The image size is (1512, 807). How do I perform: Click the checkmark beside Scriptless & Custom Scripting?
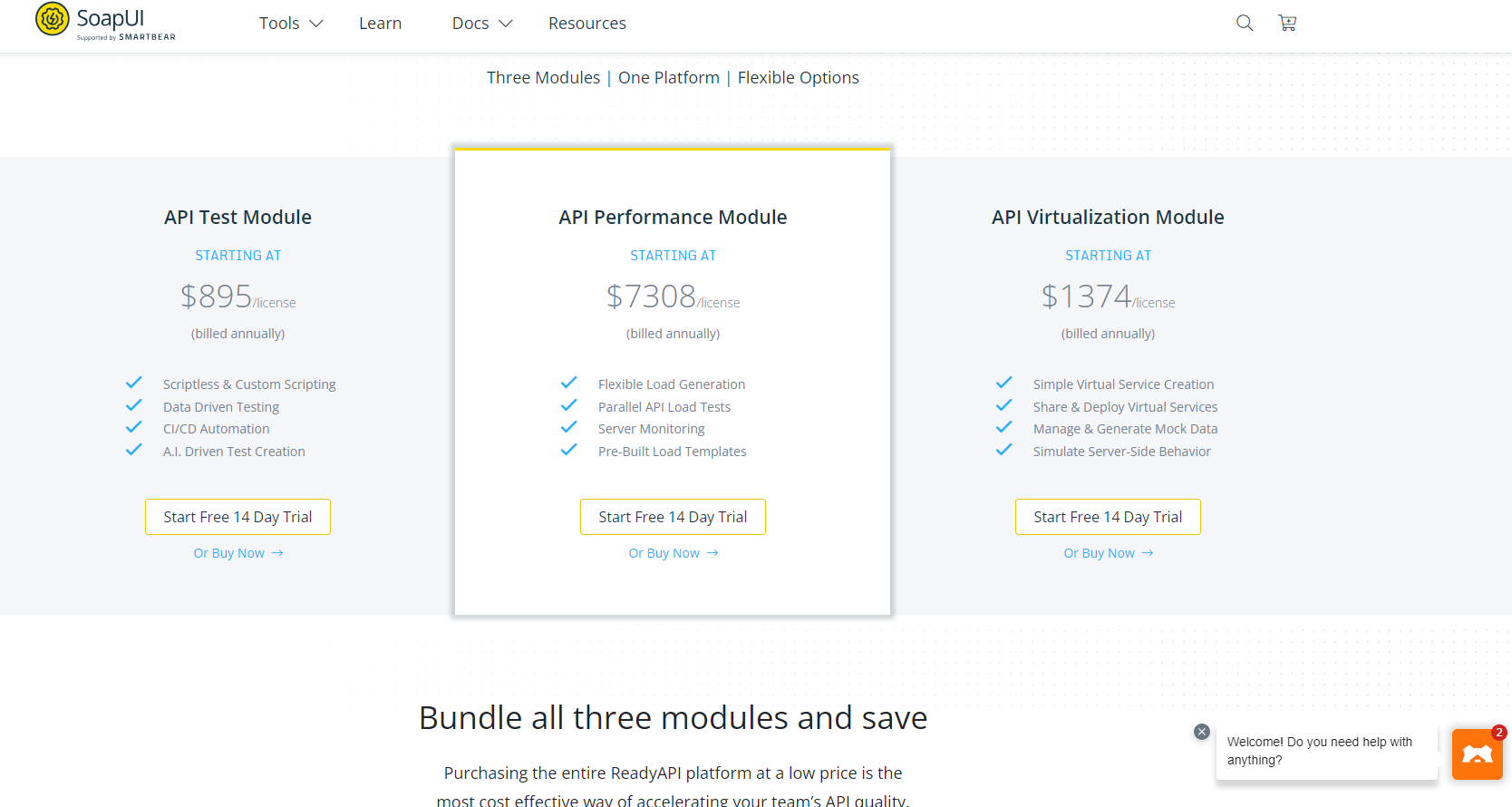pos(134,383)
